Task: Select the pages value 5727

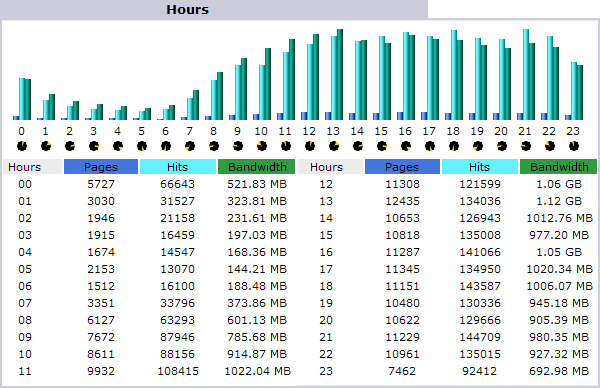Action: [x=101, y=184]
